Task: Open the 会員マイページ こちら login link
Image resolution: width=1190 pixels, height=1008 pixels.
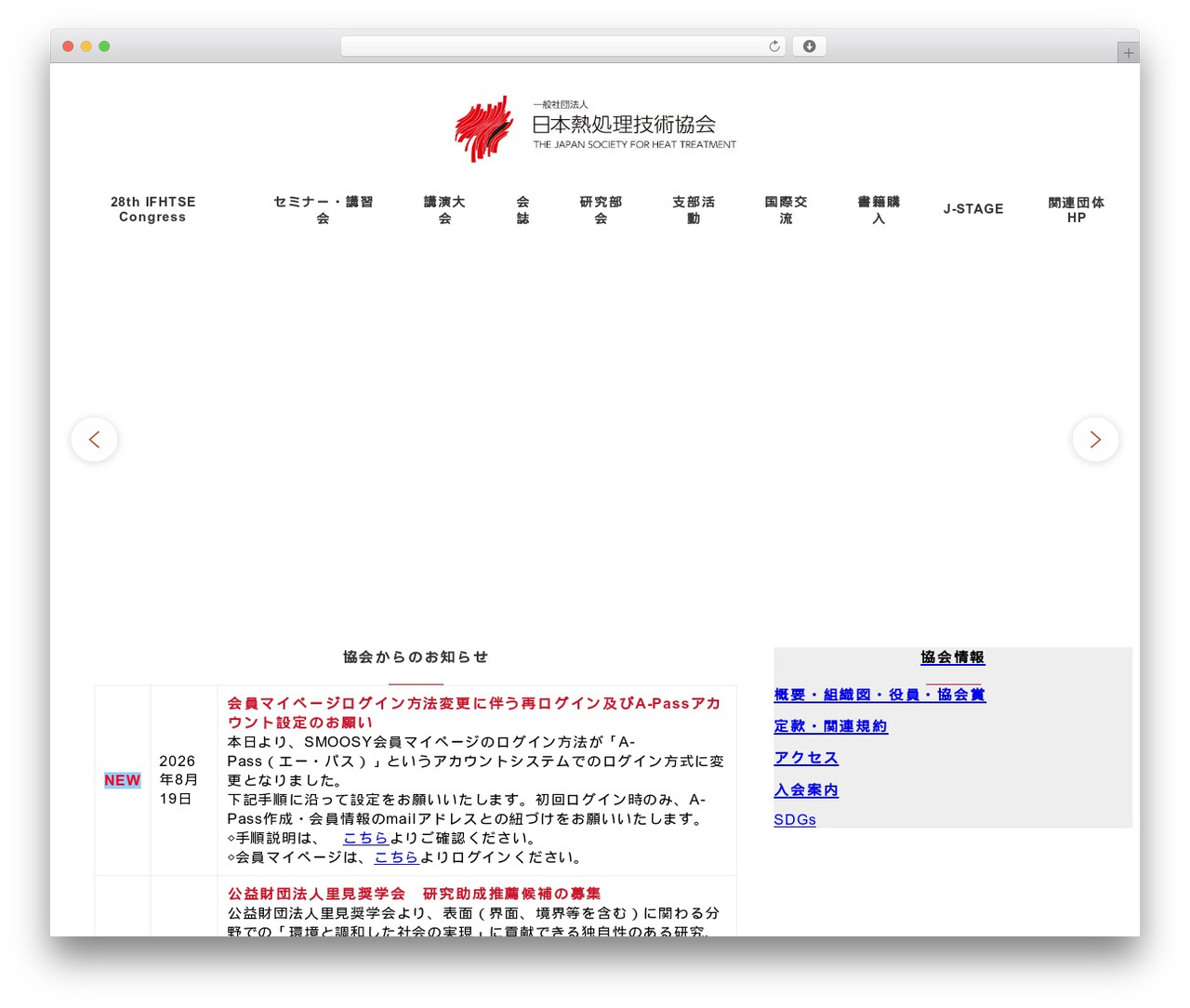Action: [x=396, y=857]
